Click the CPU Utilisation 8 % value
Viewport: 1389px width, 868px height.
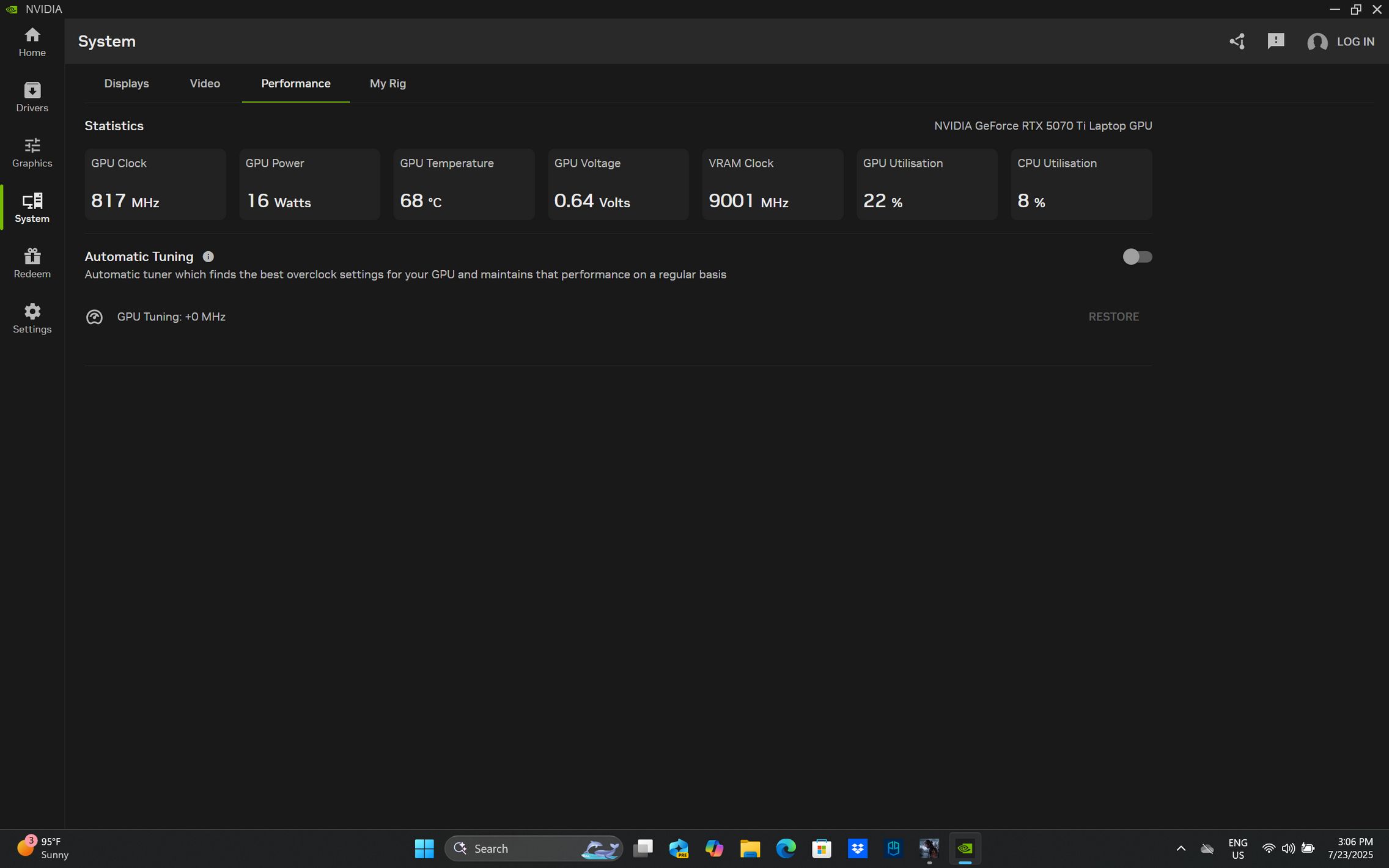(1031, 200)
